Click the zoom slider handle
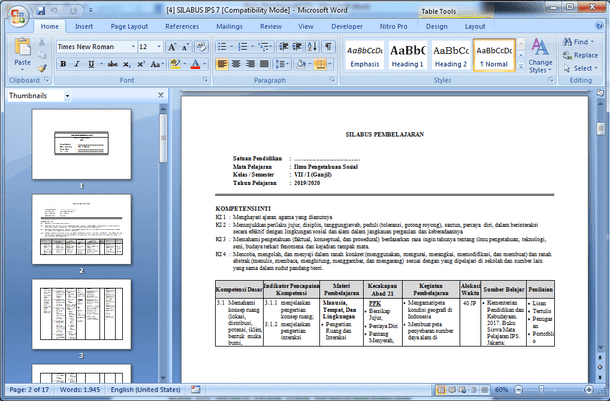 click(x=541, y=389)
